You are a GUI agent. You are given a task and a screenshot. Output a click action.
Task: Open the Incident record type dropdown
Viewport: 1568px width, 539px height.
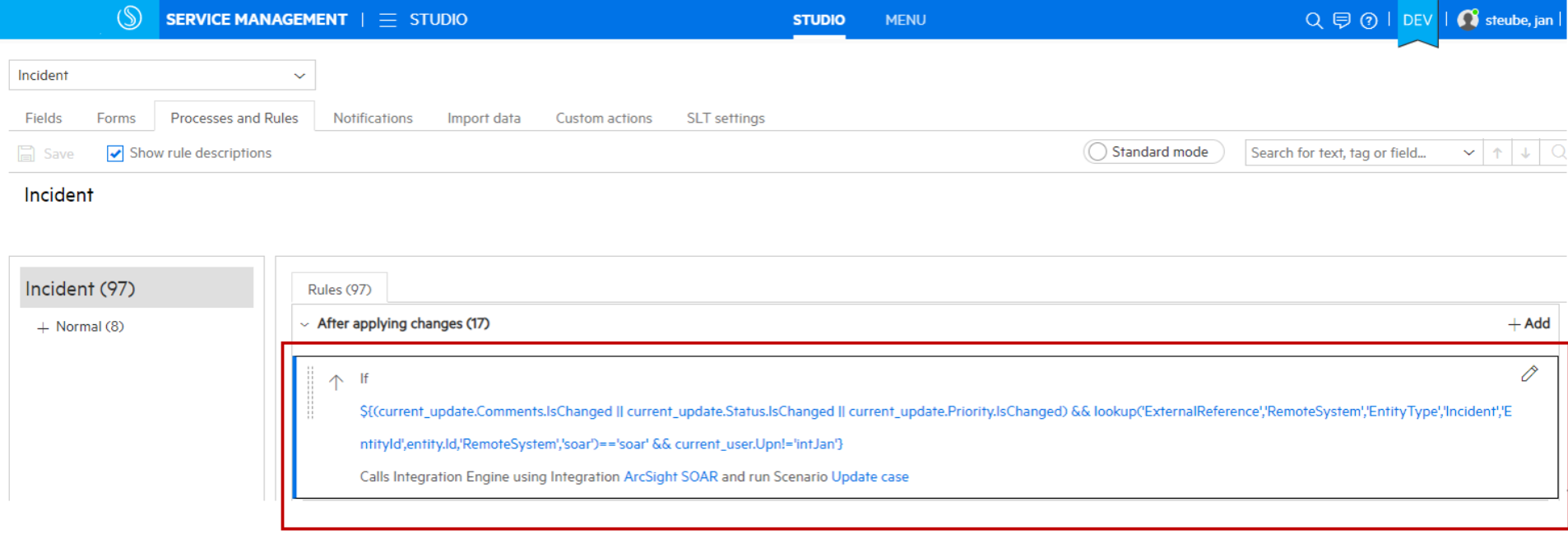point(162,76)
